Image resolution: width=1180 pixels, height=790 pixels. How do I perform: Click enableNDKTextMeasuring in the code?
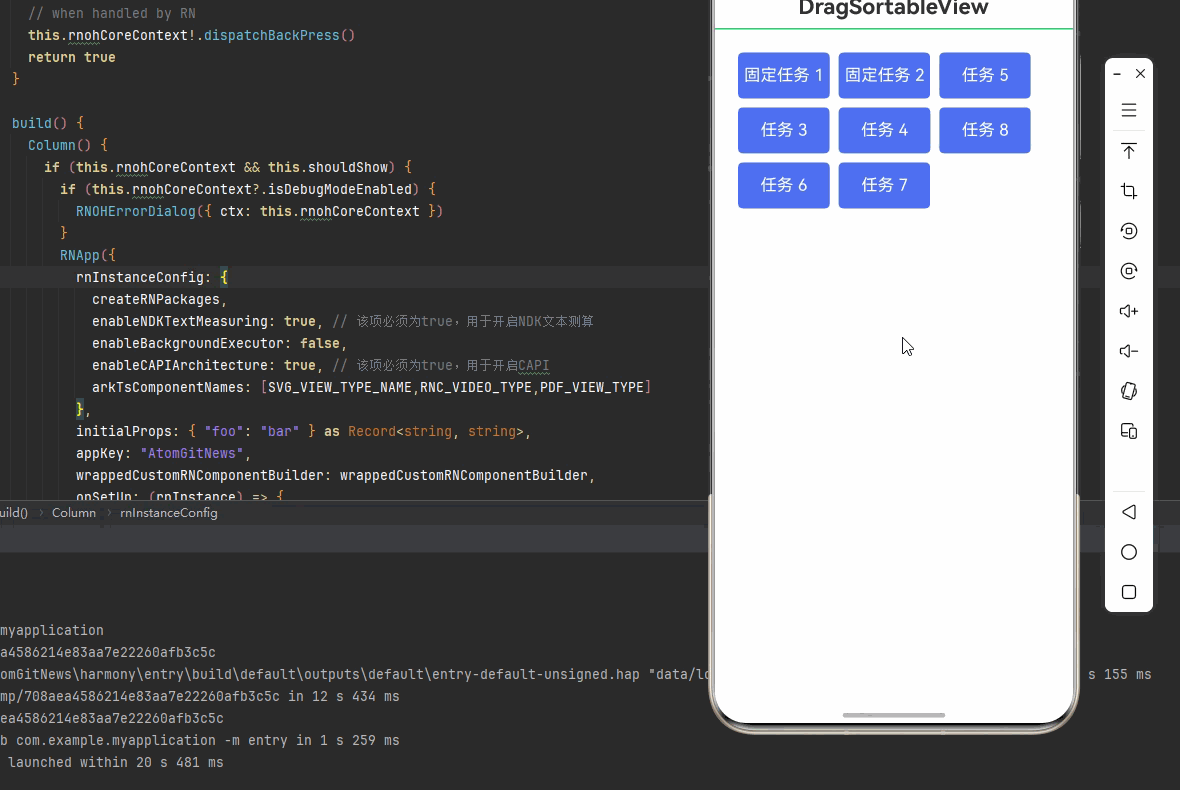click(180, 321)
